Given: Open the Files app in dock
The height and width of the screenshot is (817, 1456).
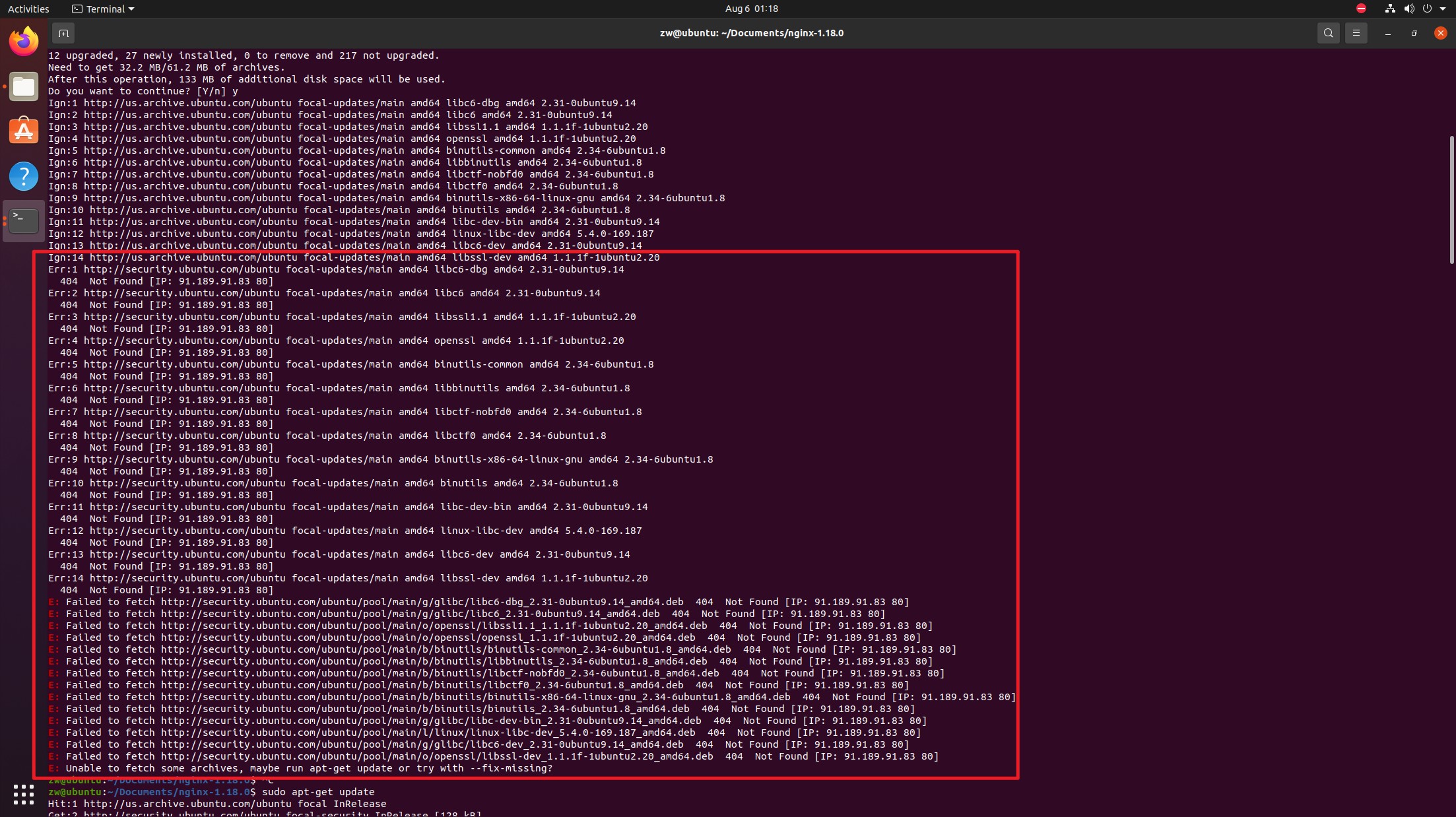Looking at the screenshot, I should 24,86.
